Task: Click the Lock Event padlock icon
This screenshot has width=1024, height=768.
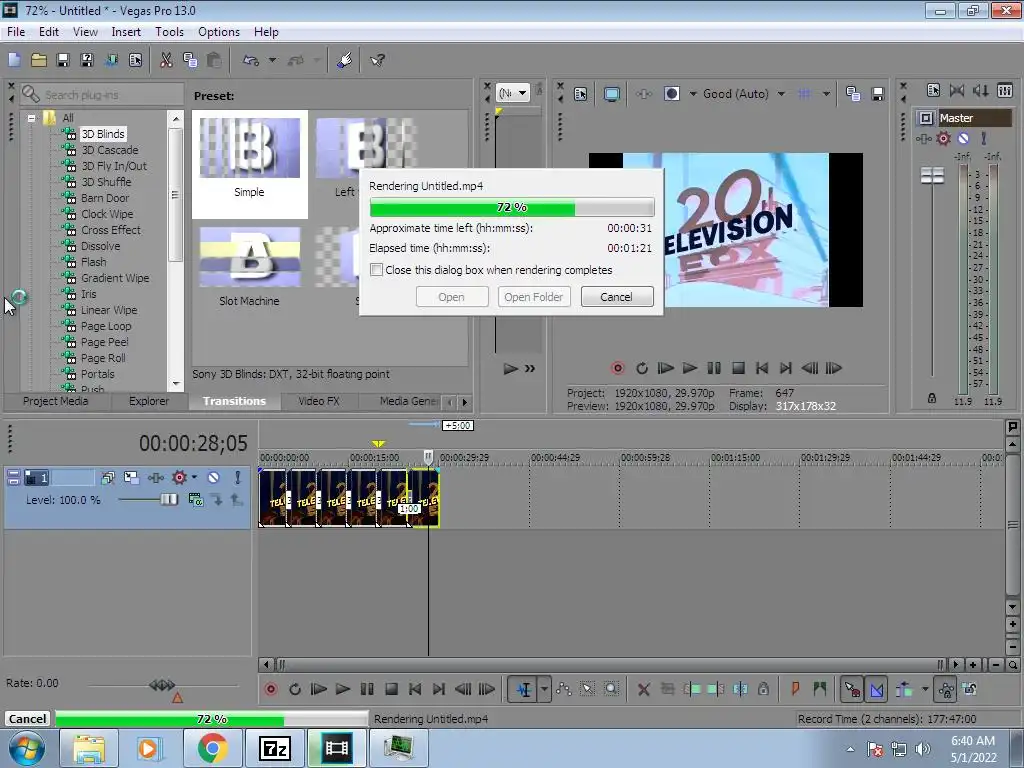Action: coord(763,689)
